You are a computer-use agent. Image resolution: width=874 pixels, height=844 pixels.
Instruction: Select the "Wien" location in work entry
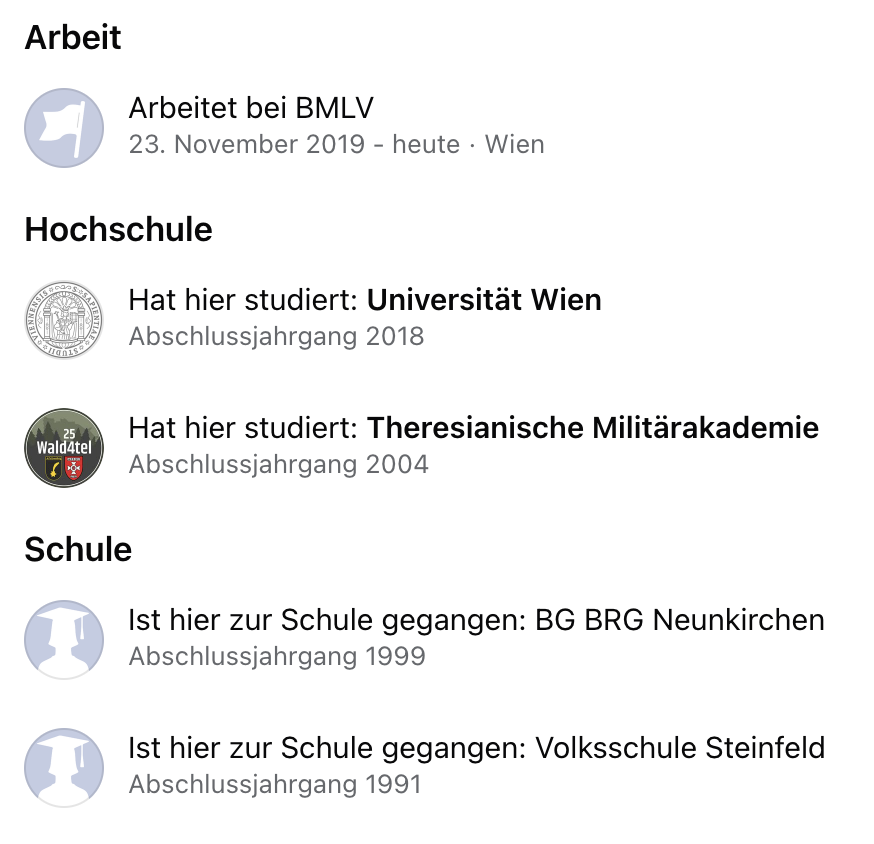pos(514,144)
